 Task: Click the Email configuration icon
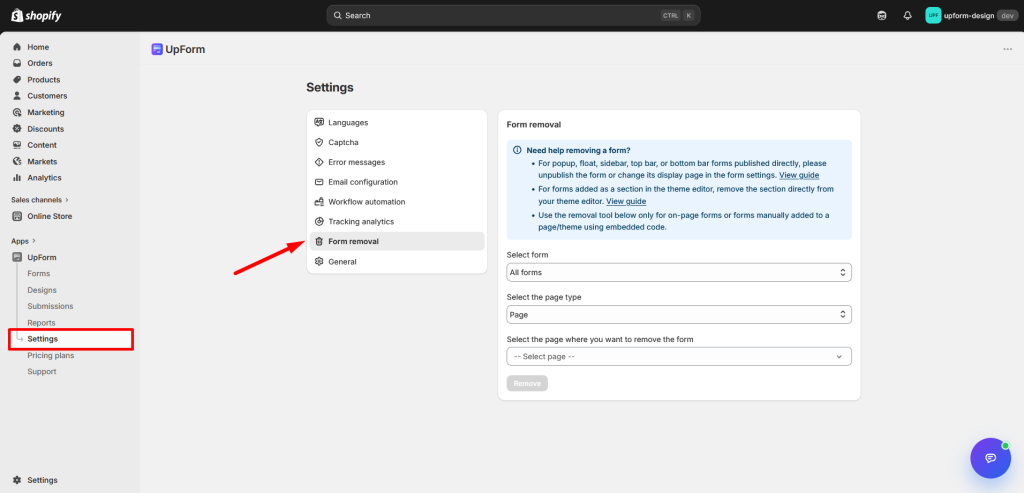click(x=319, y=182)
